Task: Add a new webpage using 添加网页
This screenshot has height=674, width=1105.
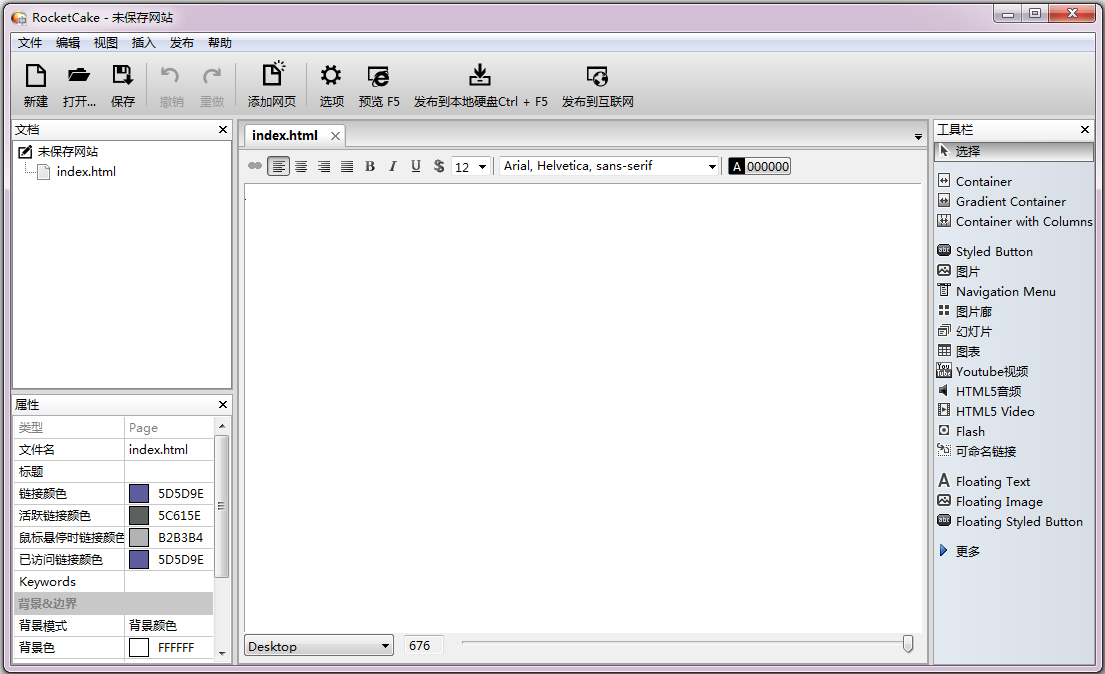Action: [x=272, y=84]
